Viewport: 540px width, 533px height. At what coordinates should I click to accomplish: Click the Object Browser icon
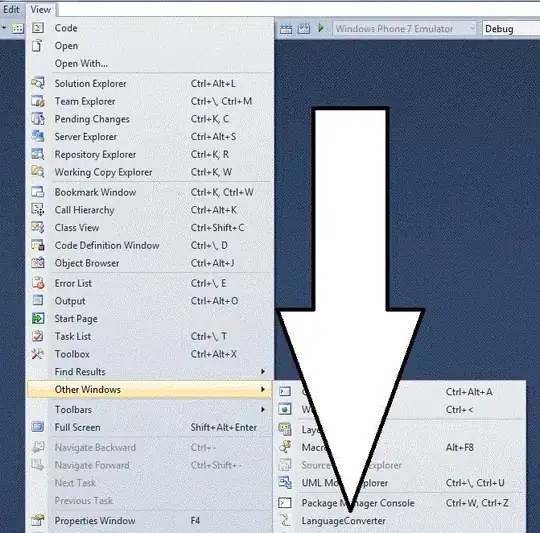click(38, 263)
